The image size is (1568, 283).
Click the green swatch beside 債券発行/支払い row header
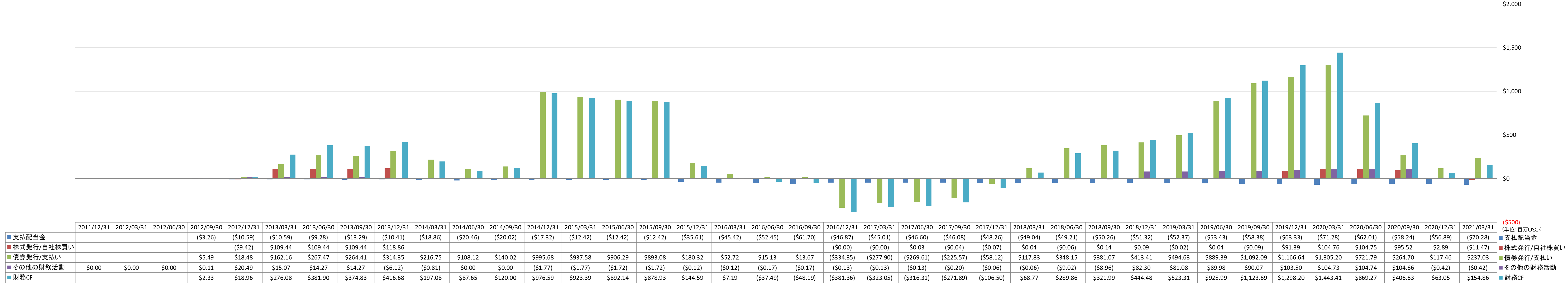[9, 257]
